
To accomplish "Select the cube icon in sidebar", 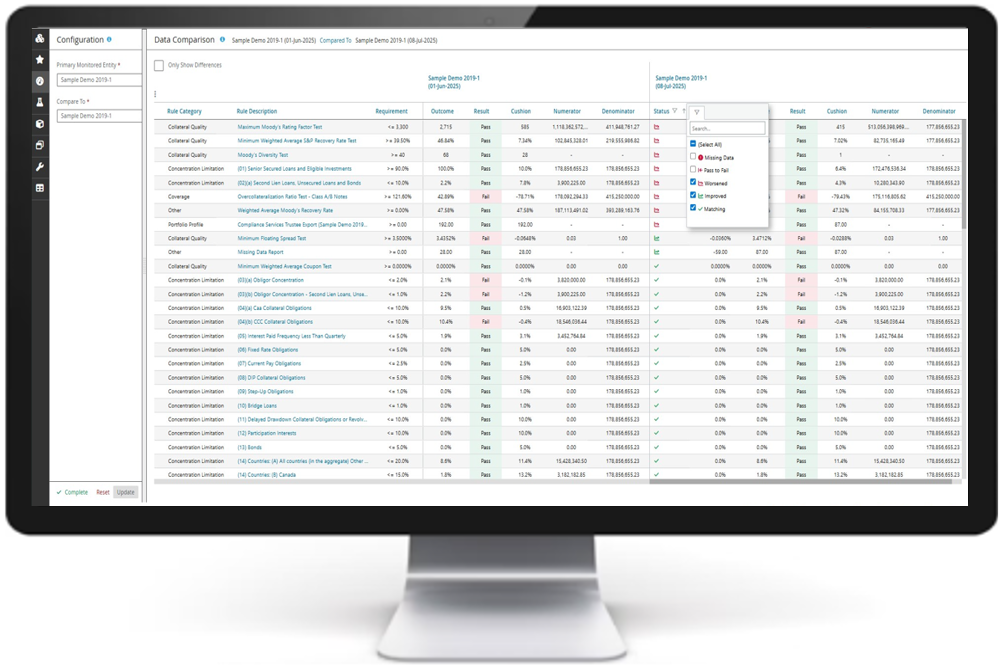I will tap(40, 124).
